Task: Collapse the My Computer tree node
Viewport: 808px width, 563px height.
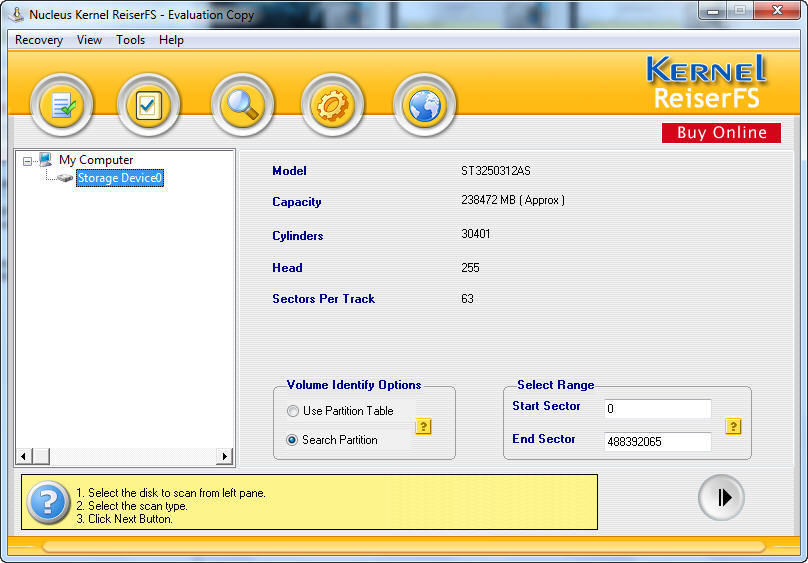Action: 27,161
